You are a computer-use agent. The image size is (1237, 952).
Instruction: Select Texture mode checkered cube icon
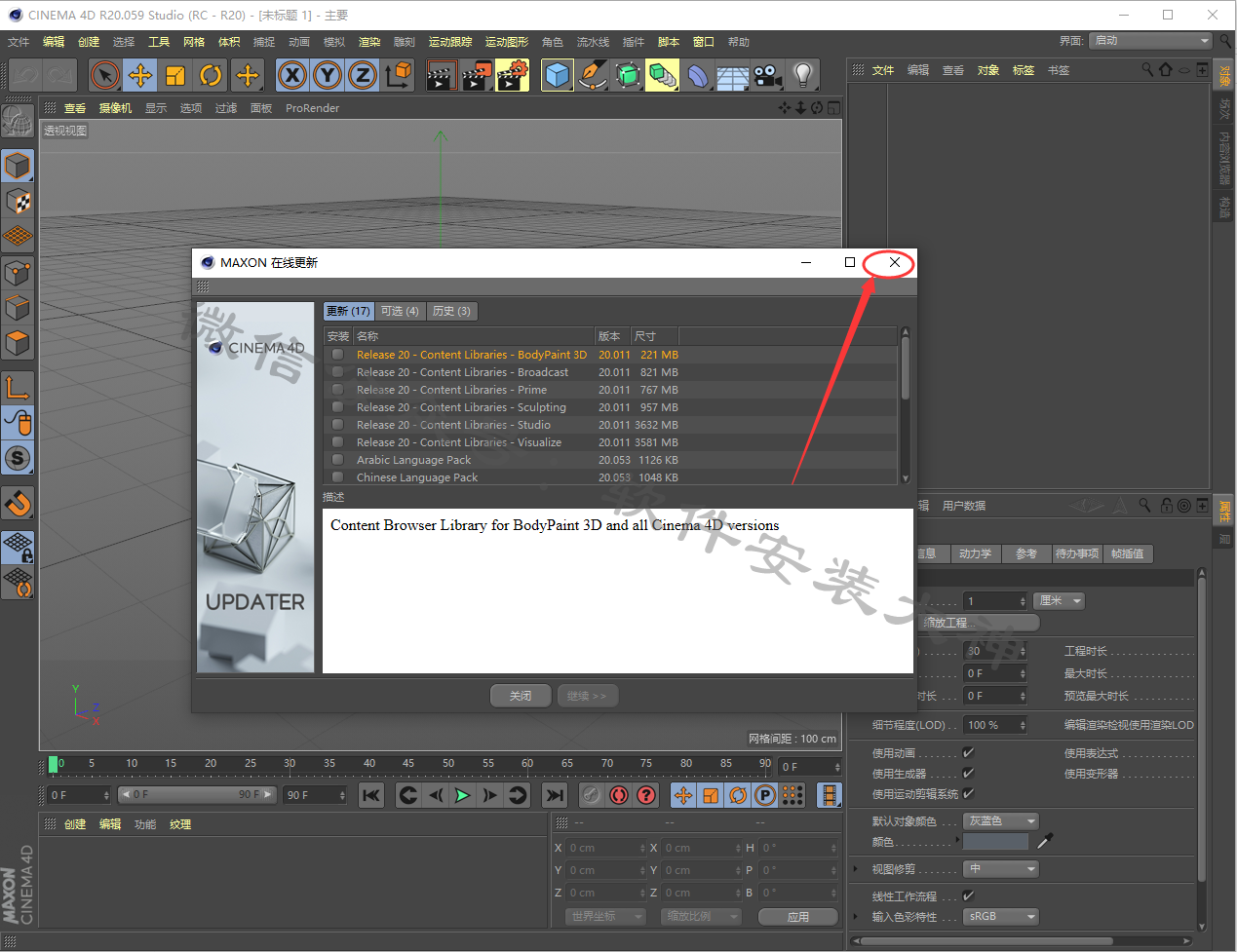pos(18,201)
